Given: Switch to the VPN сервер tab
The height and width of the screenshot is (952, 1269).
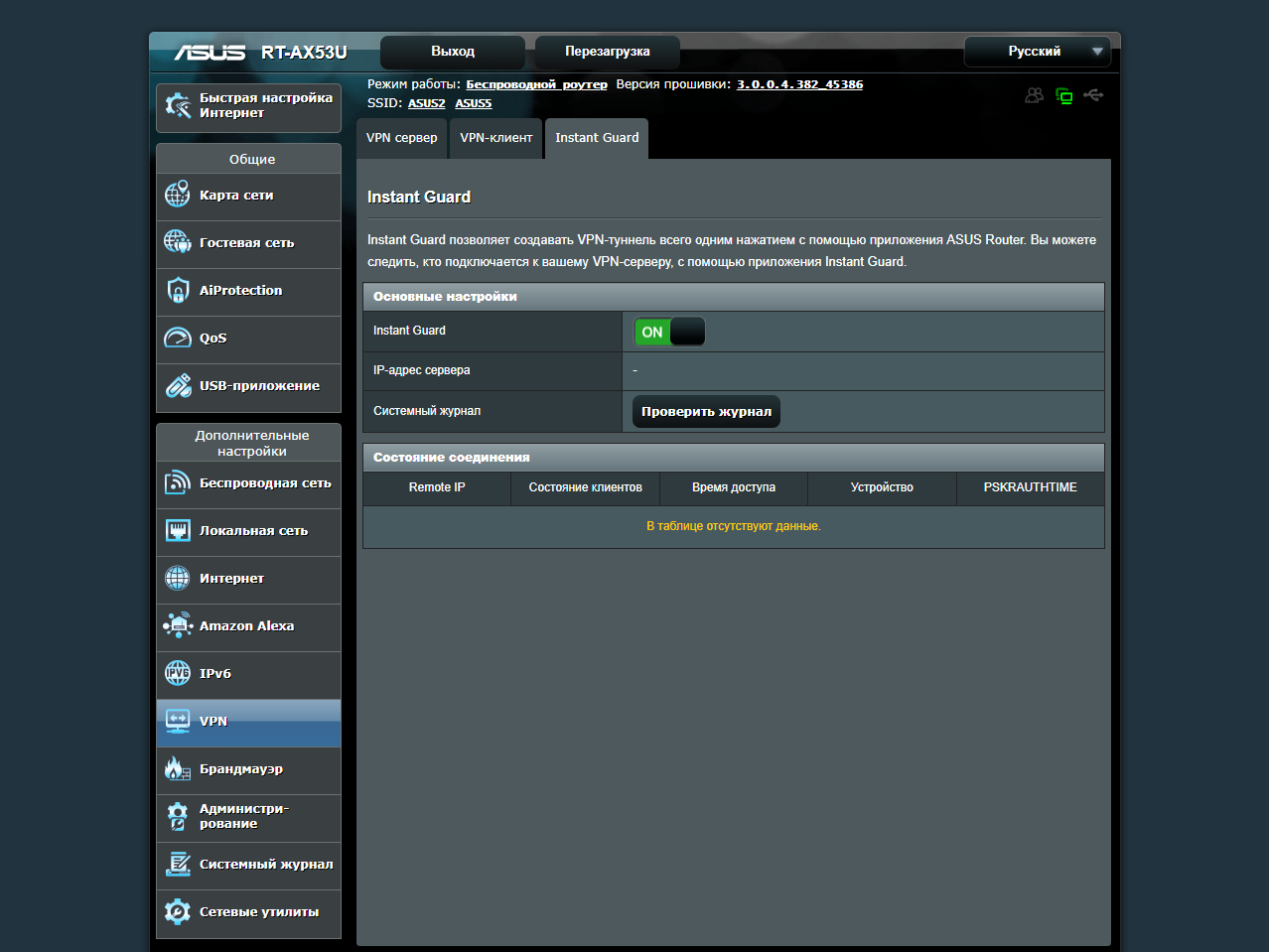Looking at the screenshot, I should click(x=401, y=138).
